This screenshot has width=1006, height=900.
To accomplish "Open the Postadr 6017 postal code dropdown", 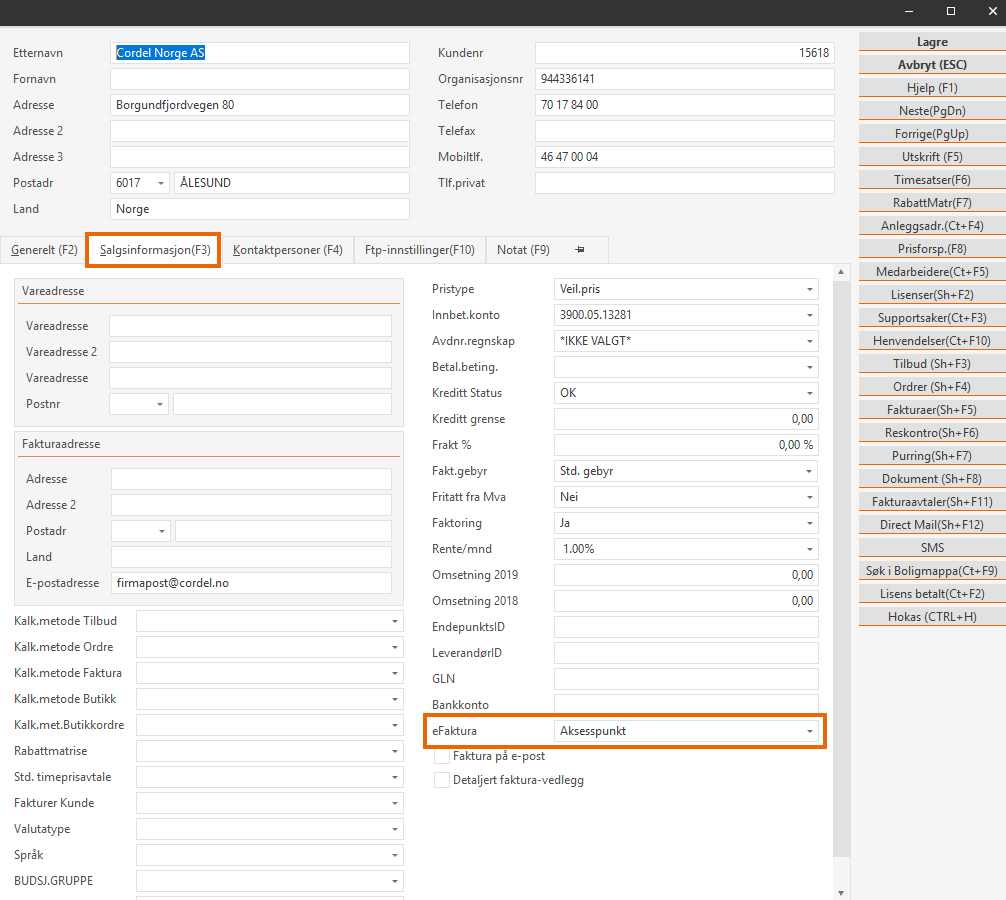I will click(x=161, y=183).
